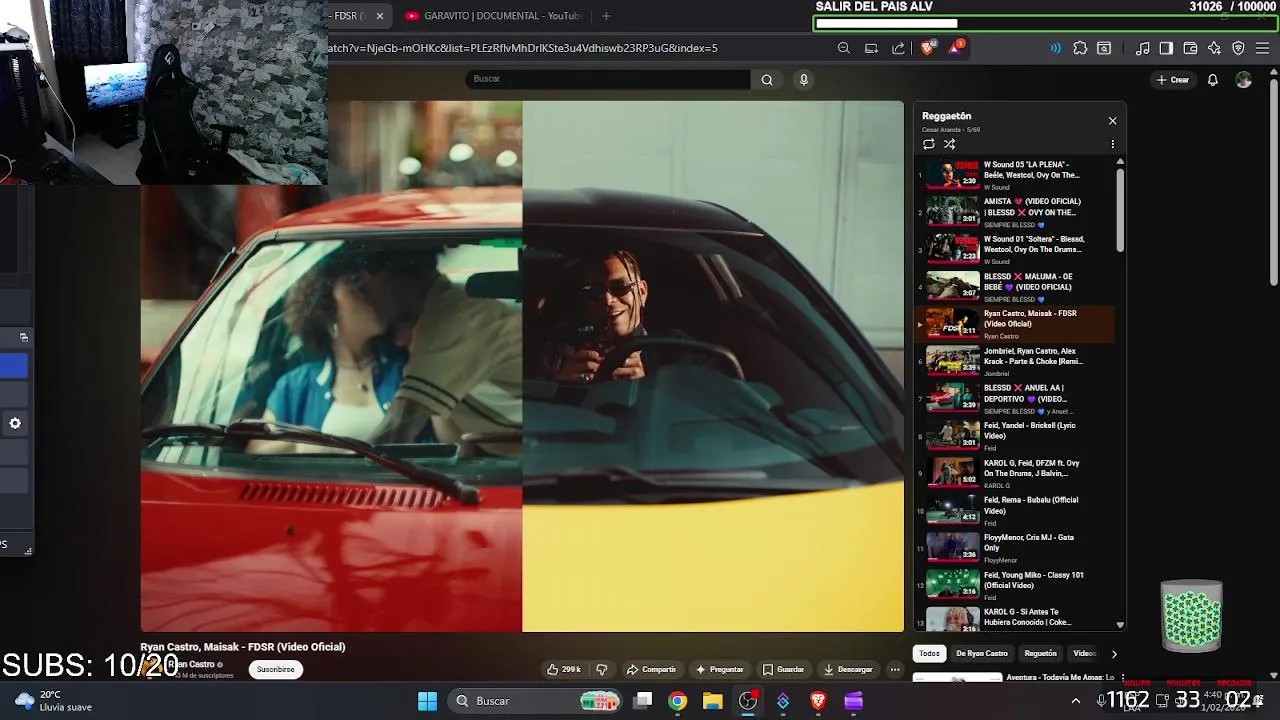
Task: Show hidden system tray icons chevron
Action: (1075, 701)
